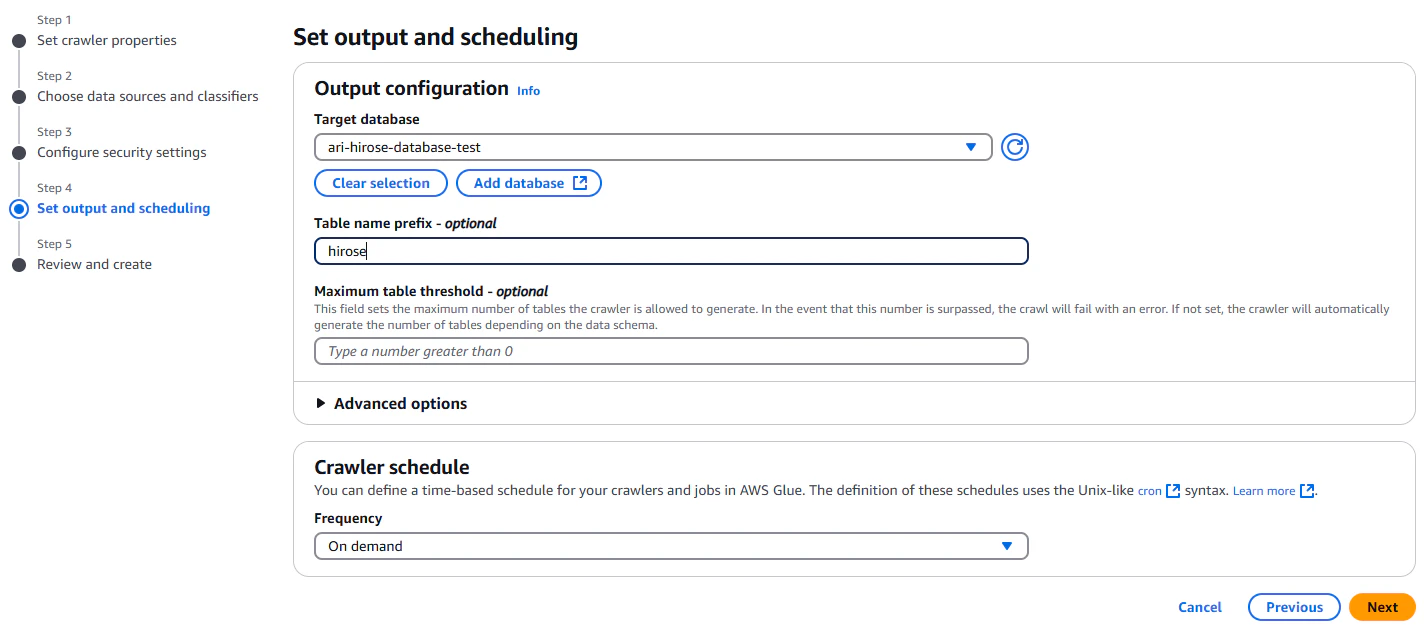Screen dimensions: 1424x630
Task: Click the Clear selection button
Action: (381, 183)
